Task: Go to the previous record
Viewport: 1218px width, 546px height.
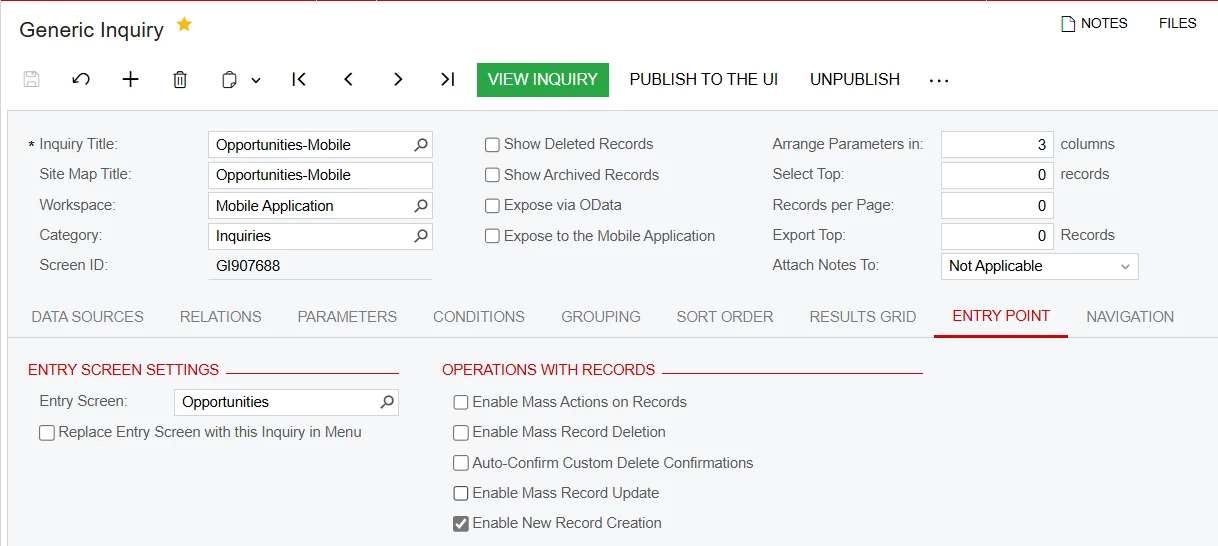Action: [x=348, y=80]
